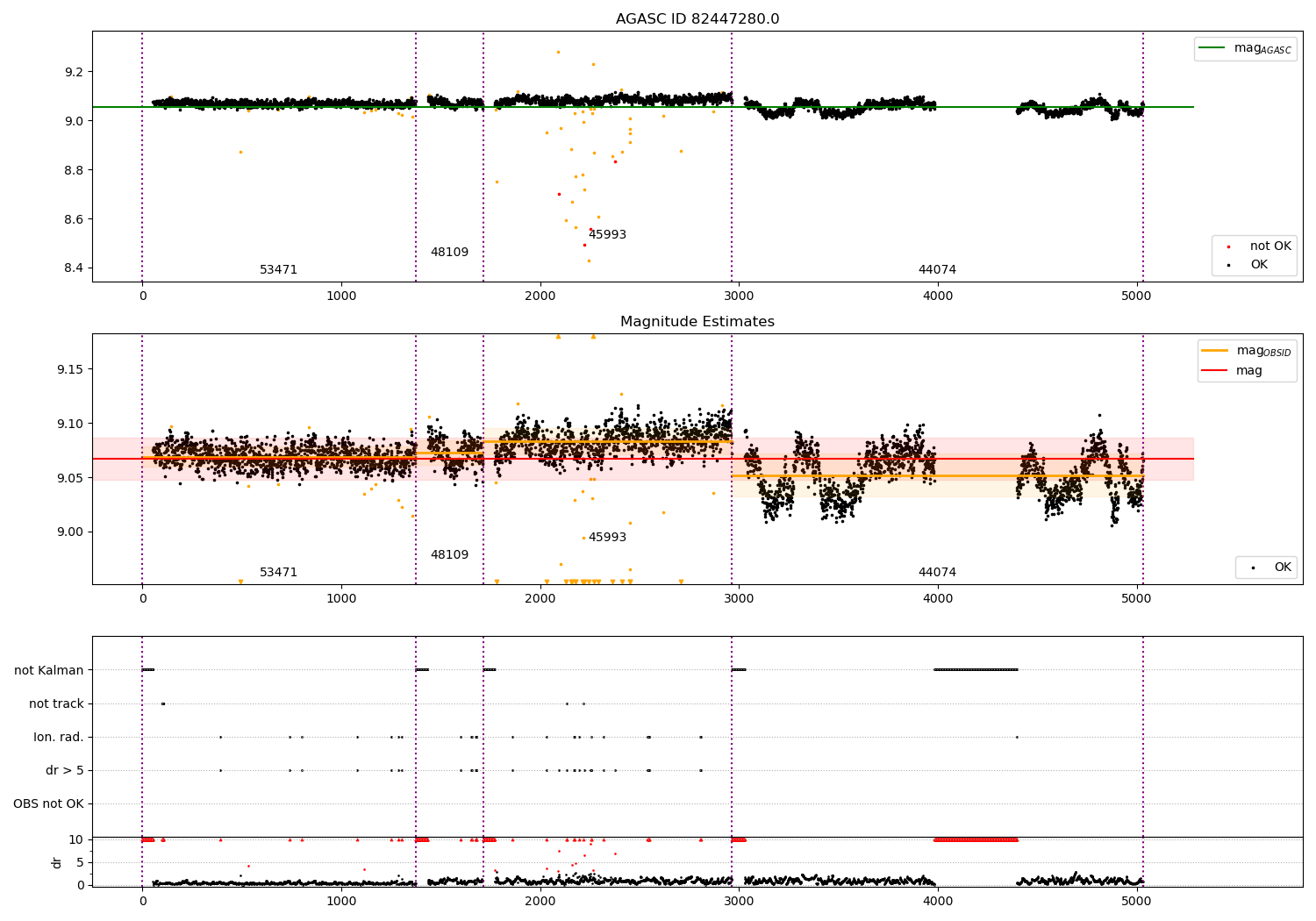Click label 53471 in Magnitude Estimates plot
The image size is (1316, 921).
tap(278, 573)
